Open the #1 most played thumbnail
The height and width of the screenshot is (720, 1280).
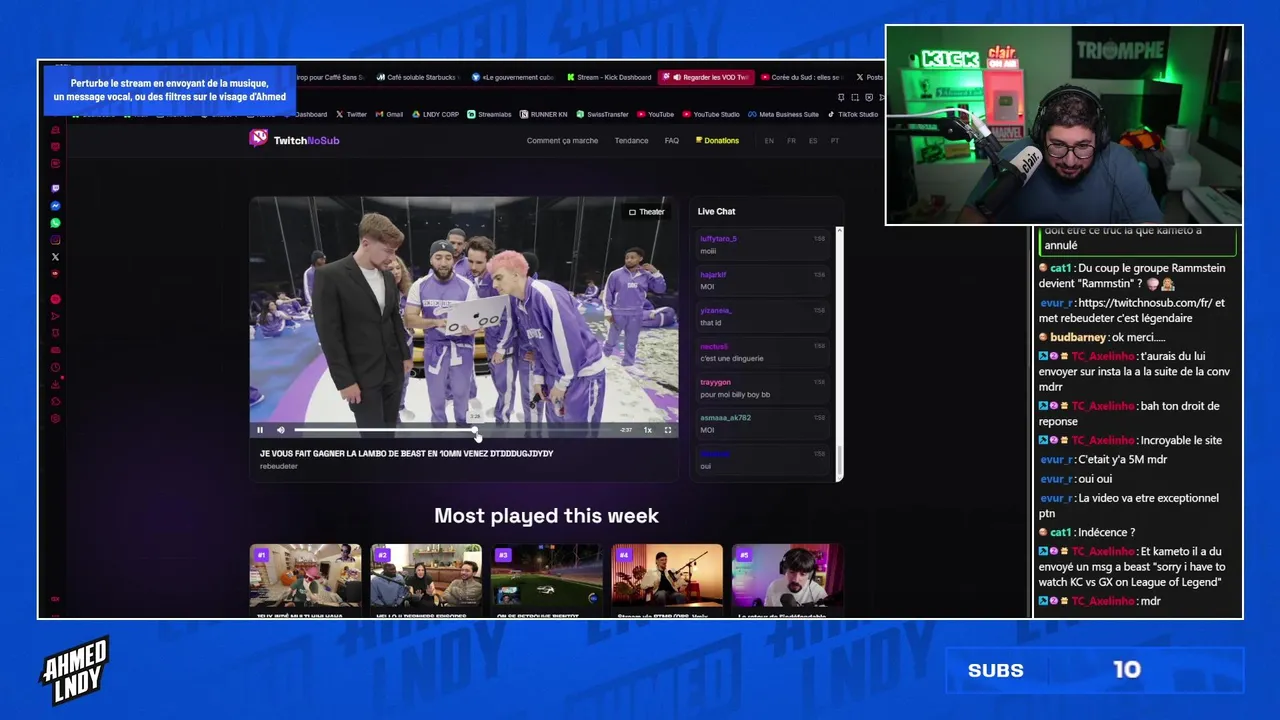pos(305,575)
